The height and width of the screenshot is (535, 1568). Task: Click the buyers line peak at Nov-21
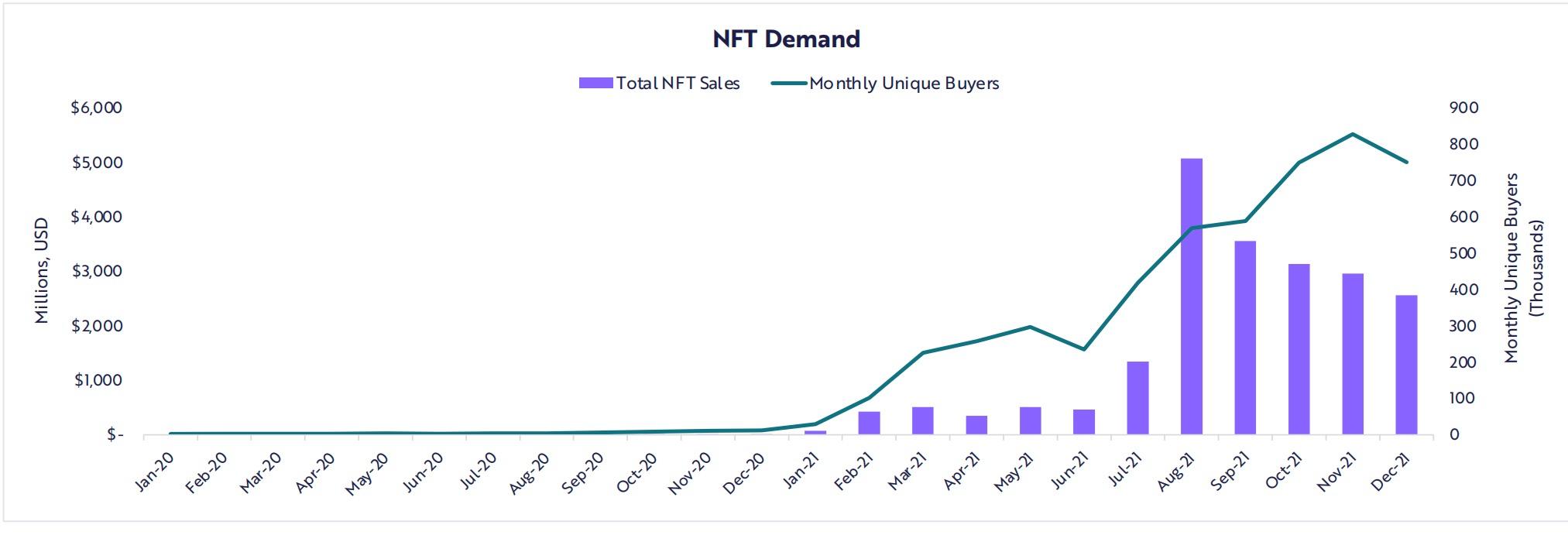pyautogui.click(x=1352, y=135)
